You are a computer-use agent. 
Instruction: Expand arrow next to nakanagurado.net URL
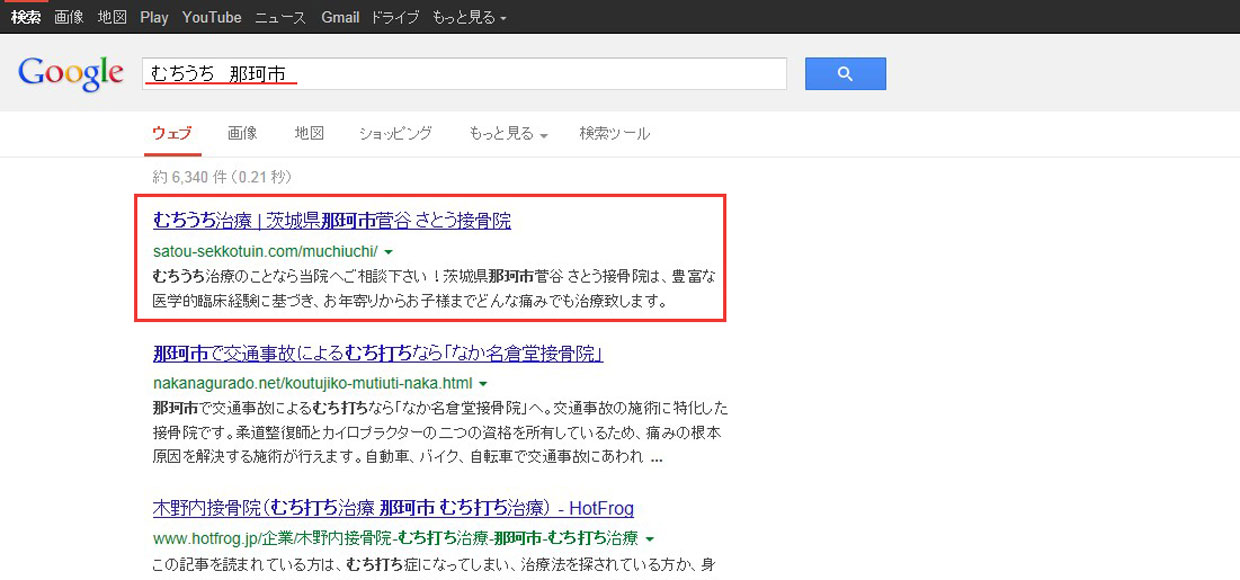pyautogui.click(x=483, y=384)
